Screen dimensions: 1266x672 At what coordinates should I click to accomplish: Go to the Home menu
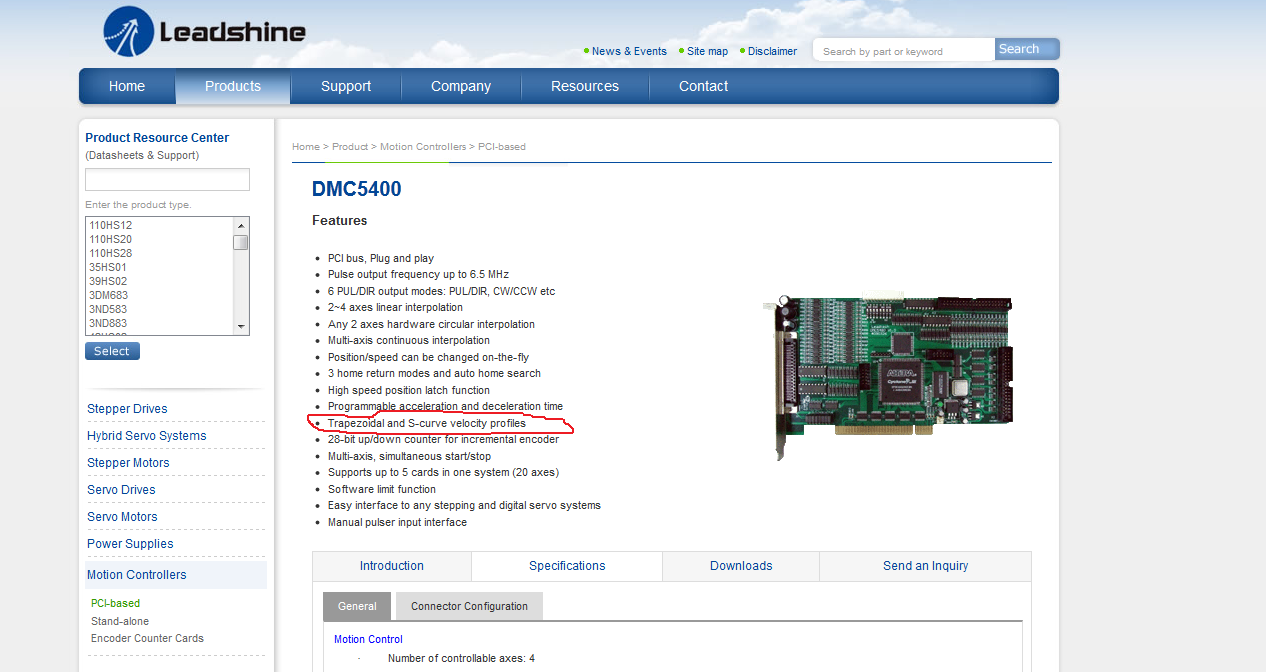(x=127, y=86)
